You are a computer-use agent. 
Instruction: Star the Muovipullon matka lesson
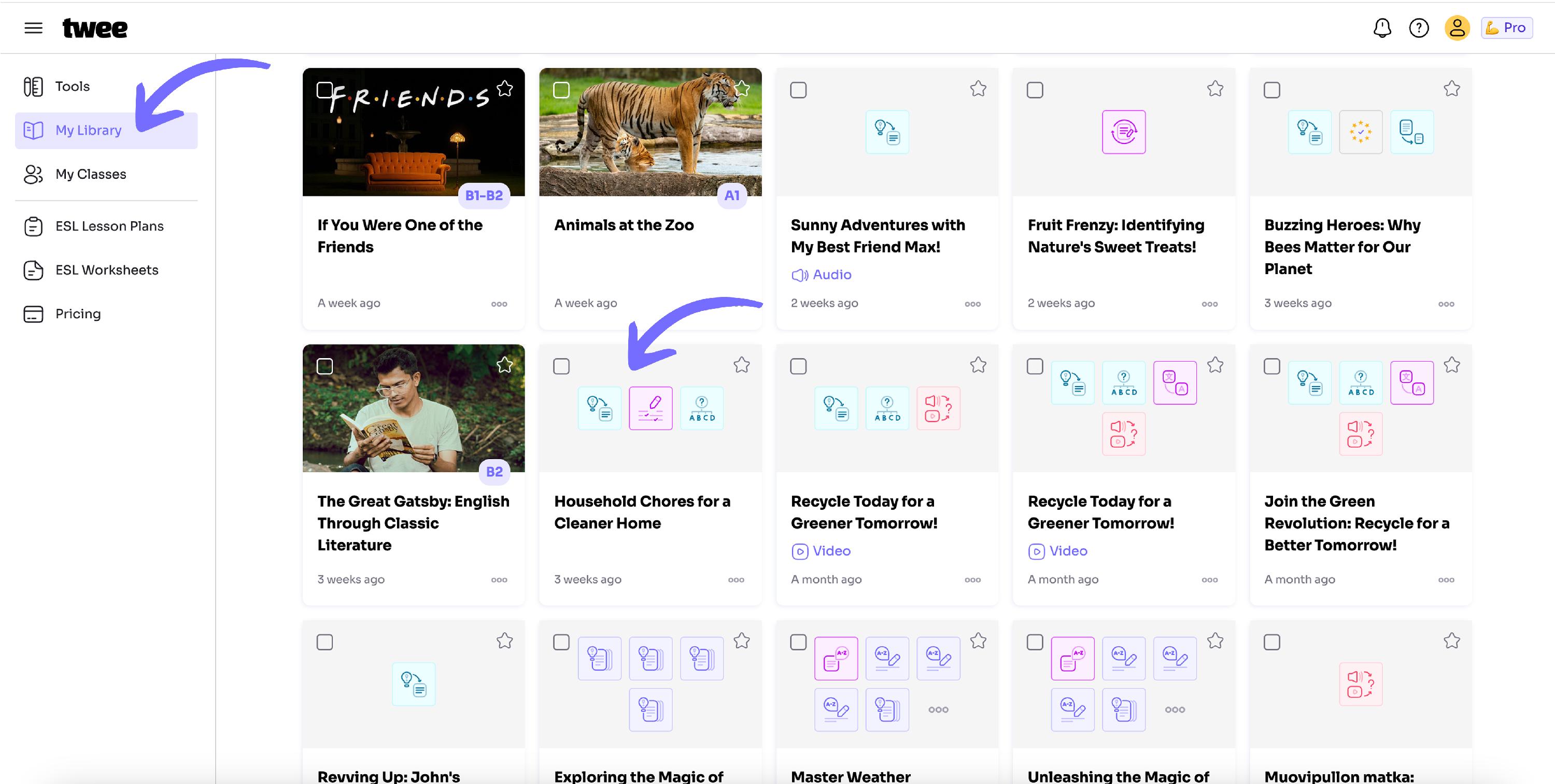pyautogui.click(x=1452, y=641)
